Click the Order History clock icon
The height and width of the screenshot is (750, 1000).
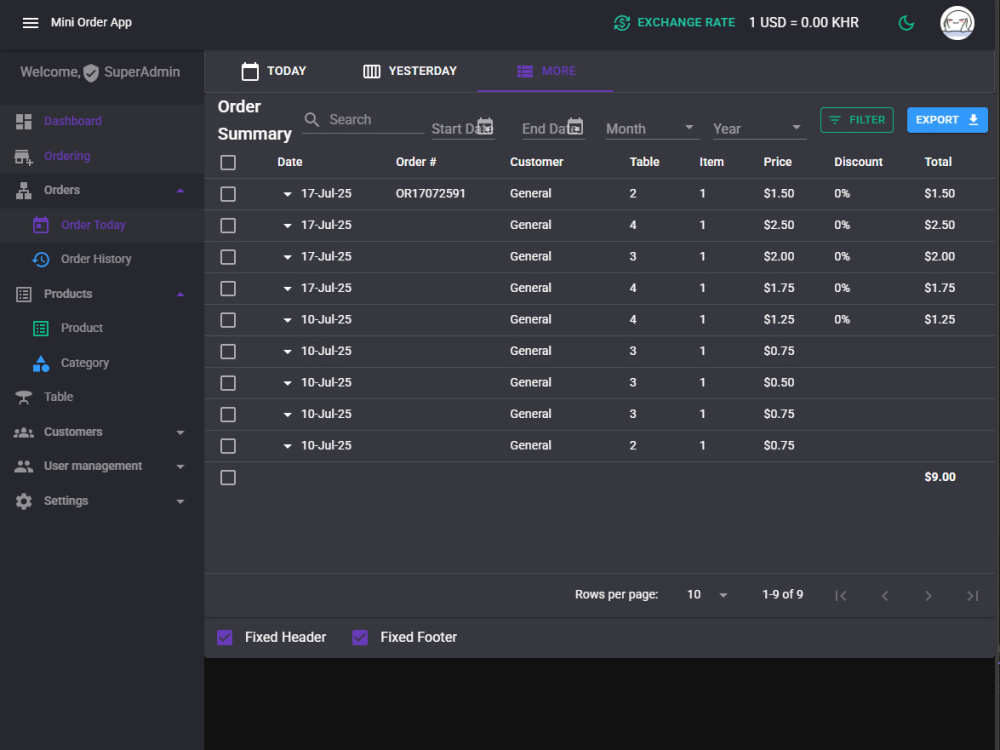[41, 260]
